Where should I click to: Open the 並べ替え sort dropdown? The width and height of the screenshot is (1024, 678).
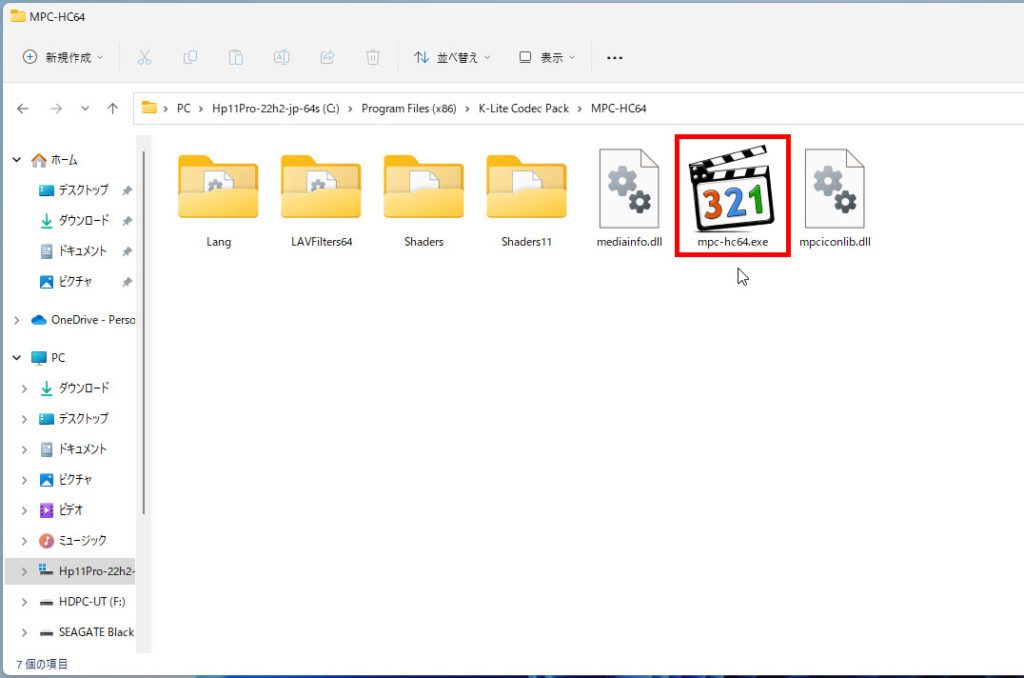pyautogui.click(x=452, y=58)
